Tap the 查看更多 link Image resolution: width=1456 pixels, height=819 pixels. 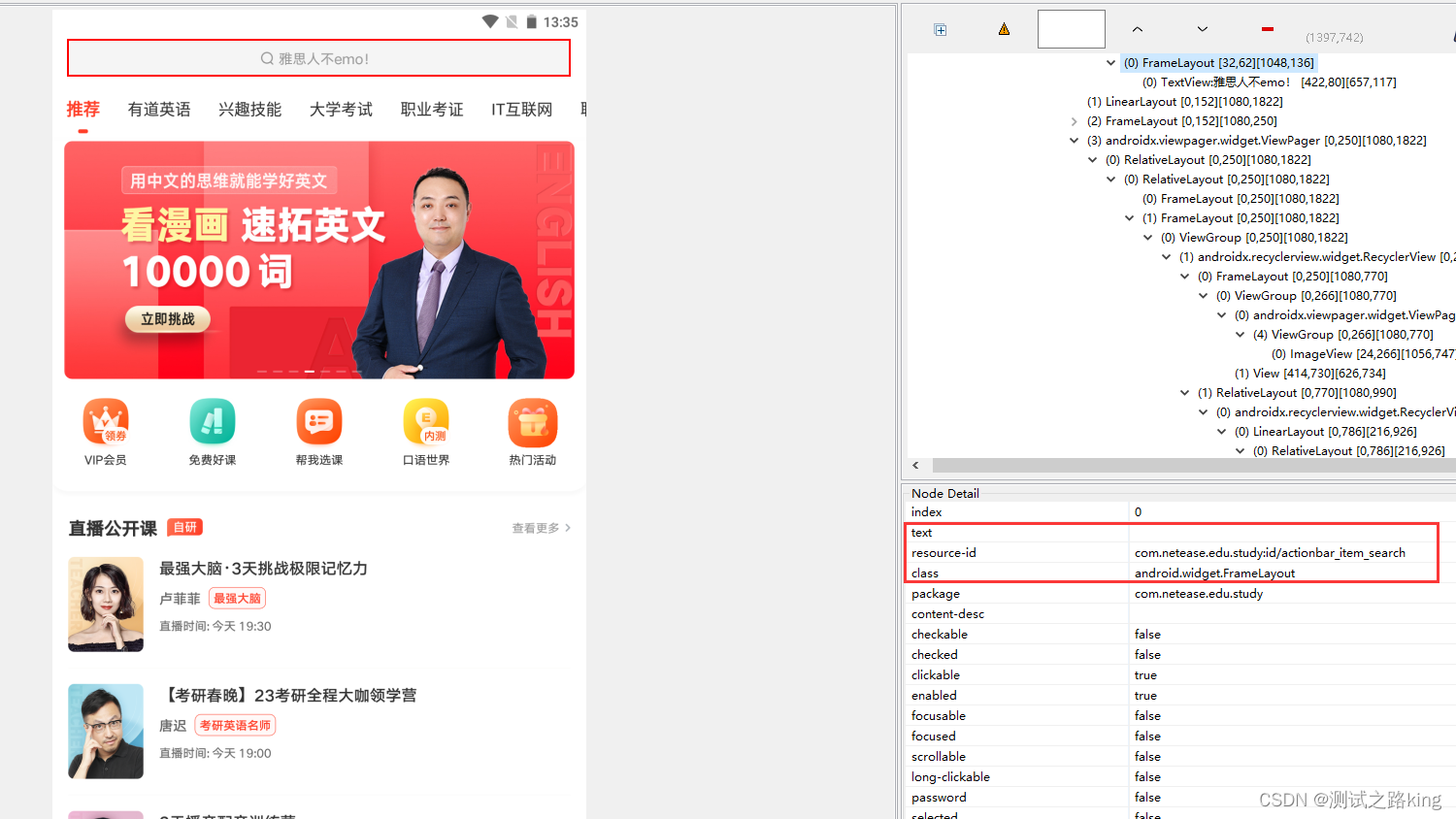coord(542,528)
